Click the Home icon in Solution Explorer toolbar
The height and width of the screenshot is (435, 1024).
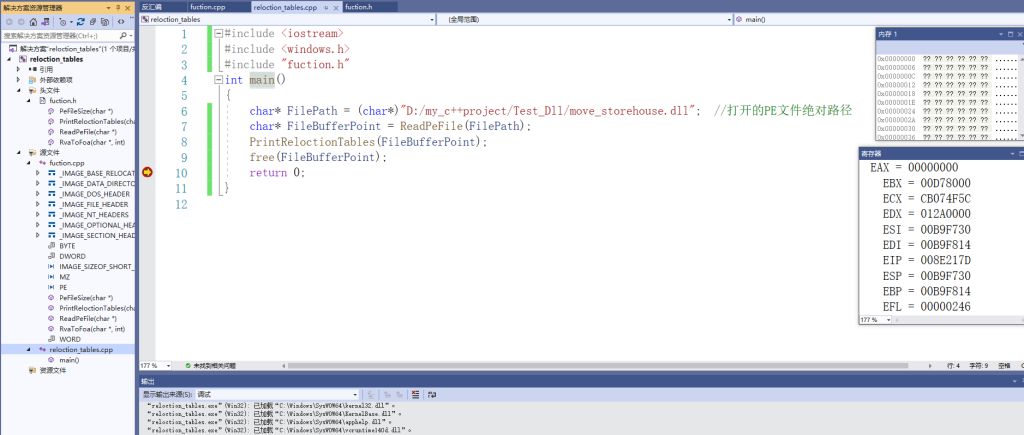click(35, 20)
